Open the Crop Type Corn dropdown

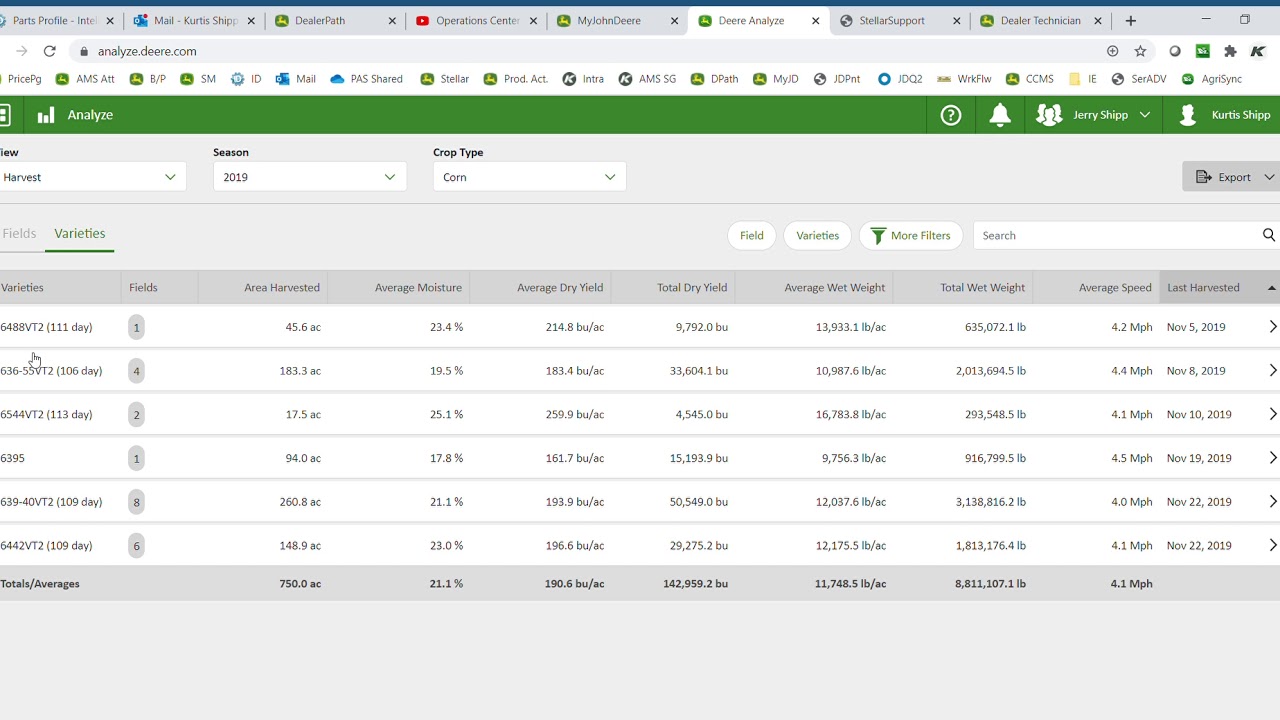(530, 177)
